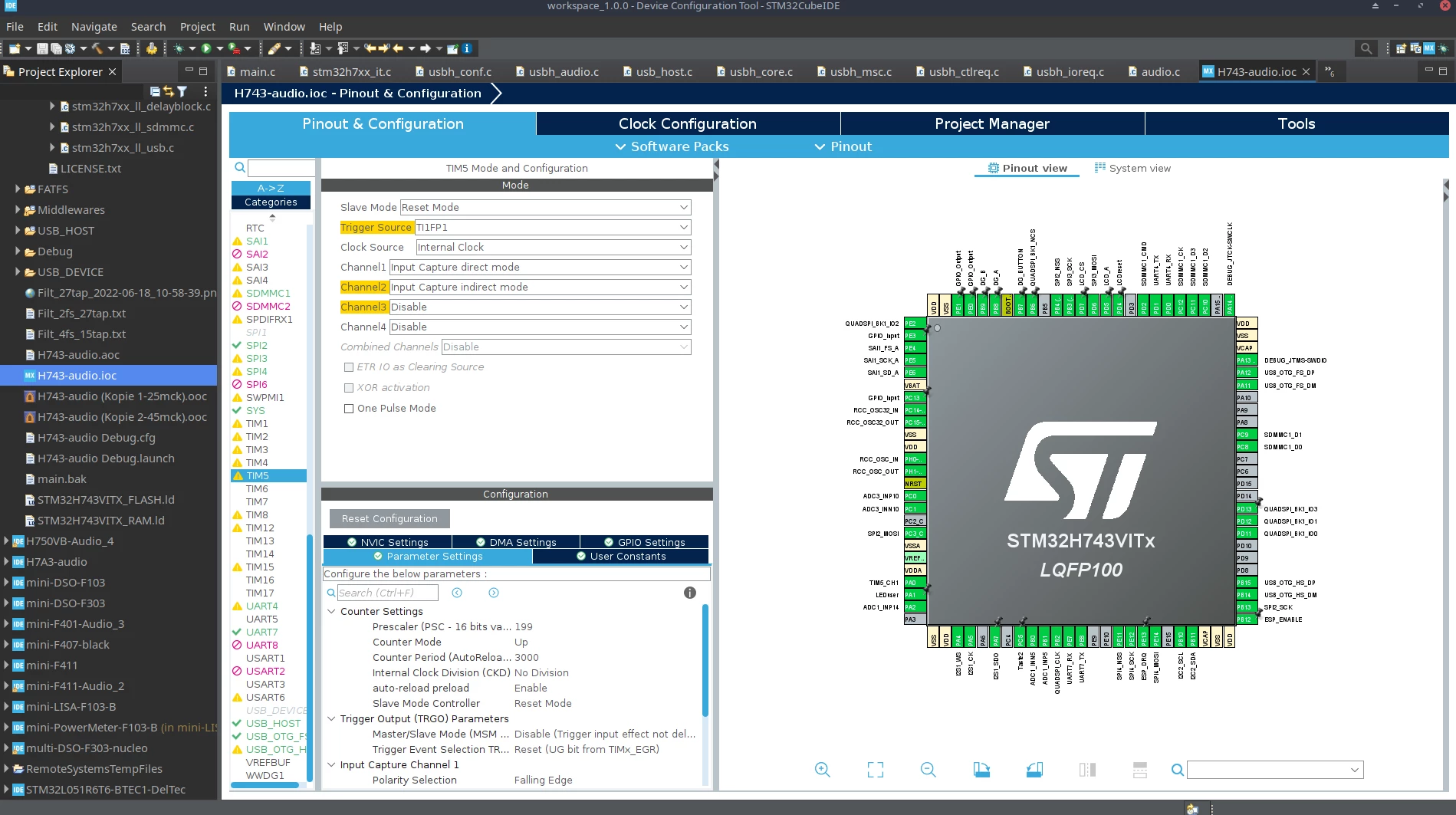Open Channel2 mode dropdown
The width and height of the screenshot is (1456, 815).
point(540,288)
